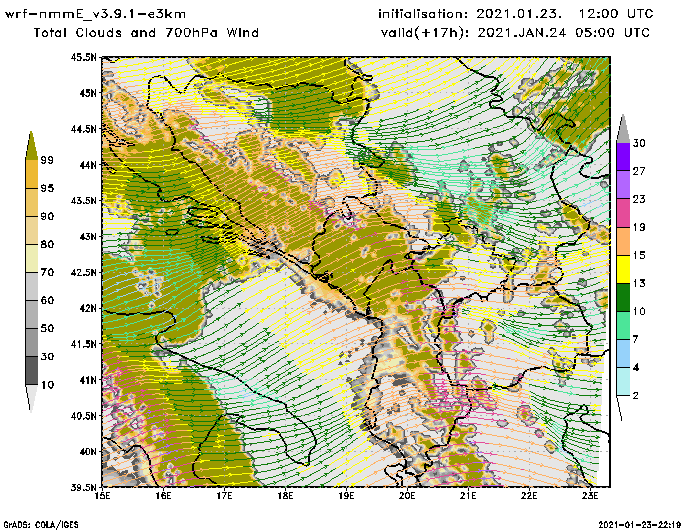
Task: Select the gold 95–99 cloud cover swatch
Action: tap(32, 173)
